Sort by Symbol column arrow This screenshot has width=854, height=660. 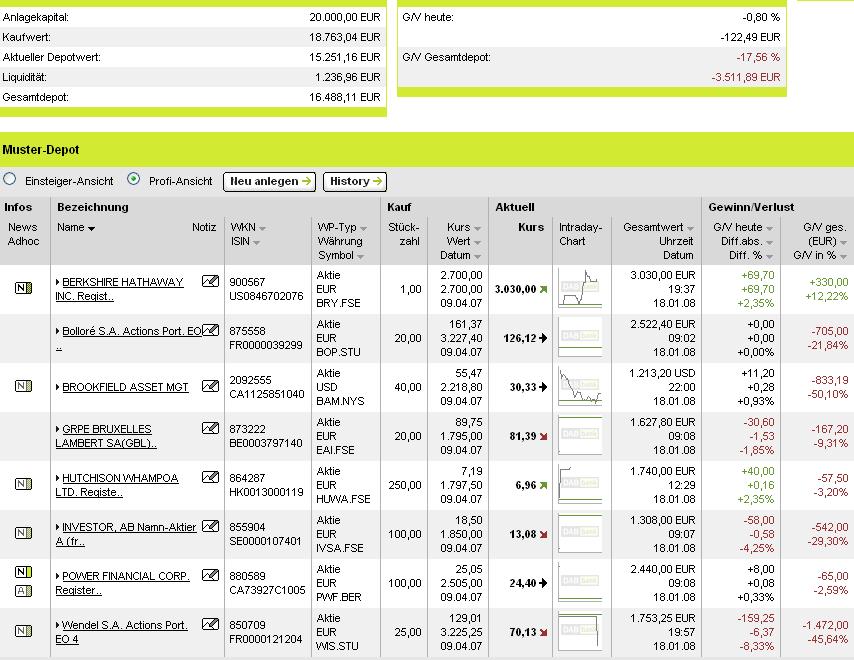pos(360,256)
